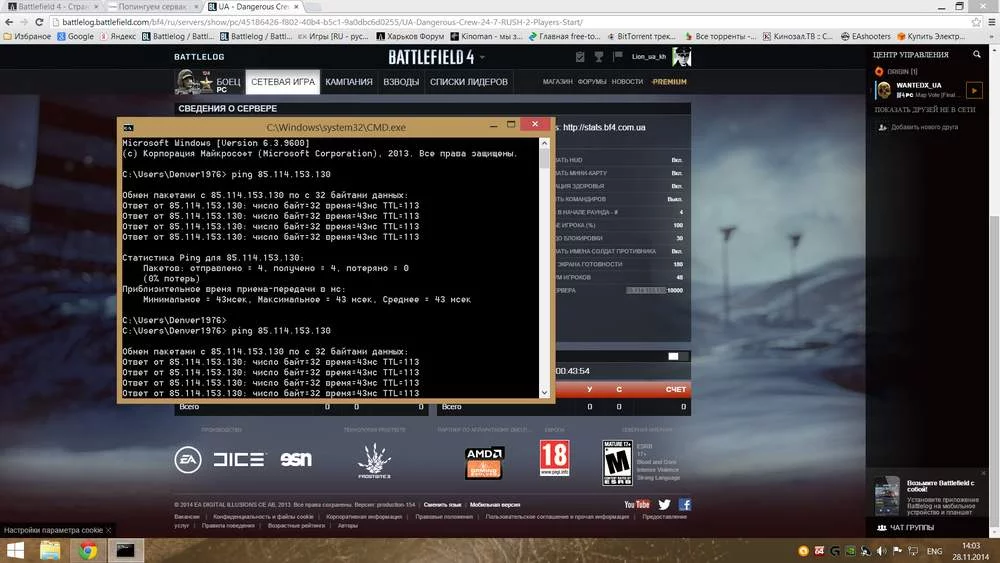Click the EA logo in footer
Viewport: 1000px width, 563px height.
[188, 460]
